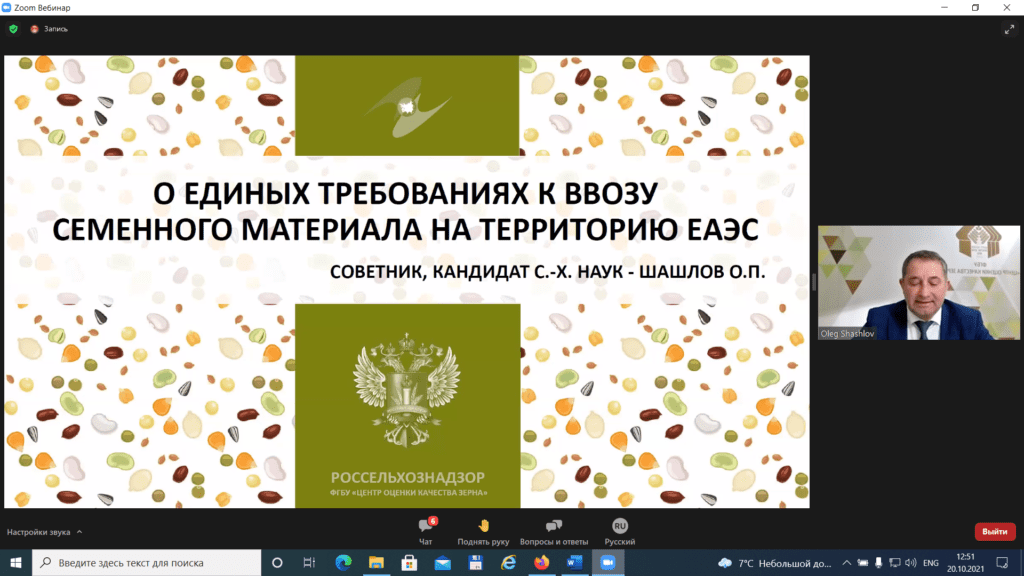Image resolution: width=1024 pixels, height=576 pixels.
Task: Click the green encryption shield icon
Action: pyautogui.click(x=13, y=29)
